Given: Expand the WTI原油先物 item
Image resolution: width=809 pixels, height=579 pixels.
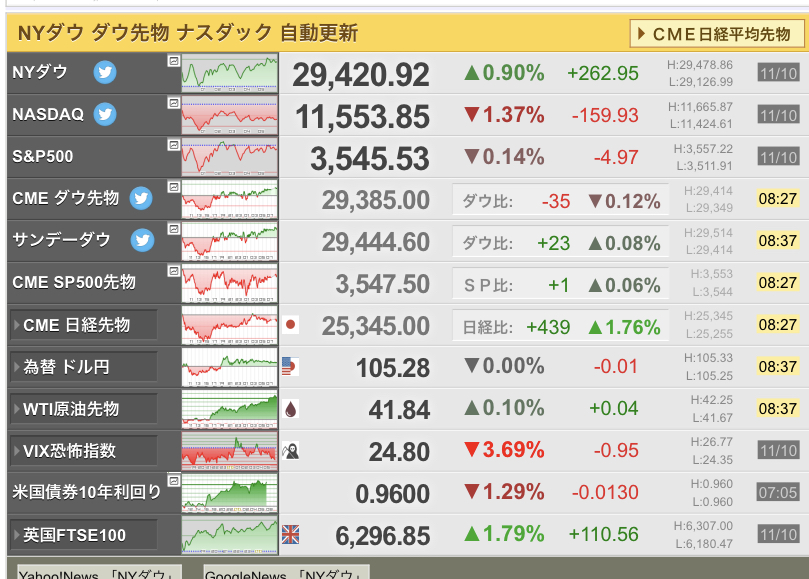Looking at the screenshot, I should point(83,409).
